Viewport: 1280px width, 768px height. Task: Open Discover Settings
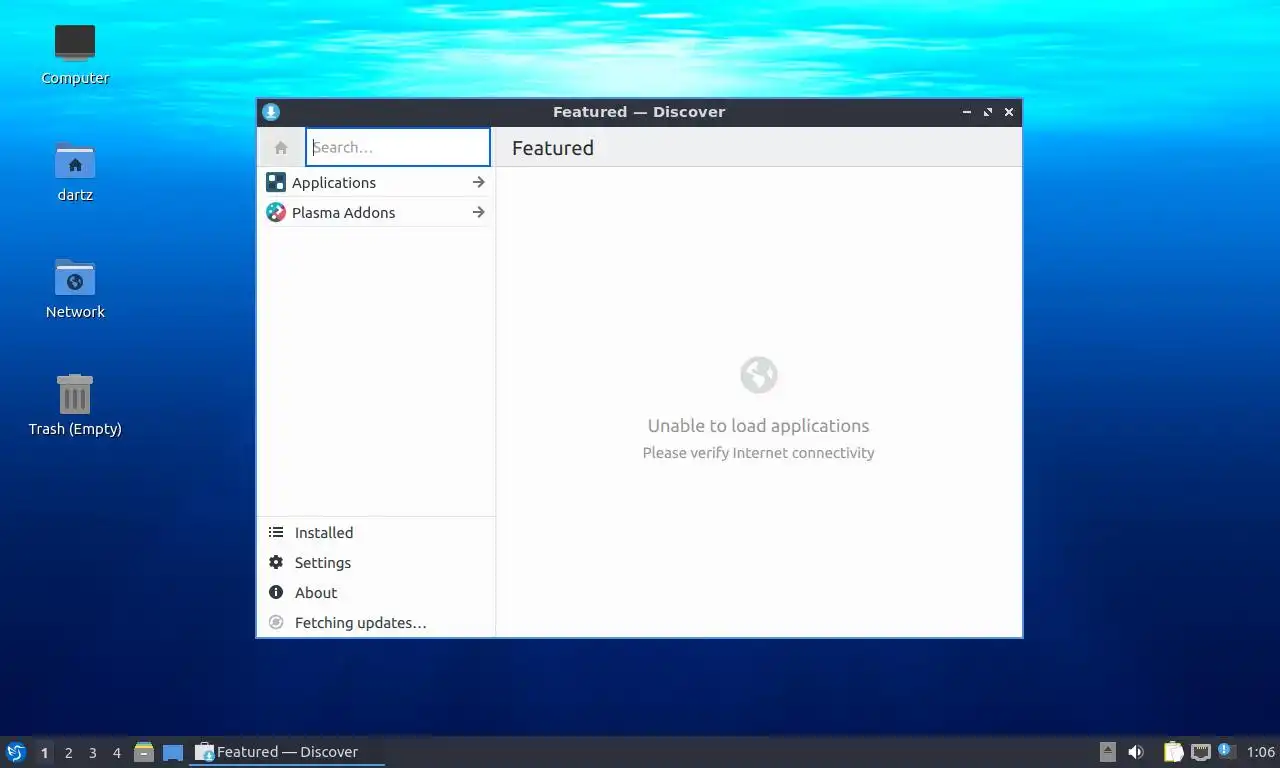coord(376,562)
